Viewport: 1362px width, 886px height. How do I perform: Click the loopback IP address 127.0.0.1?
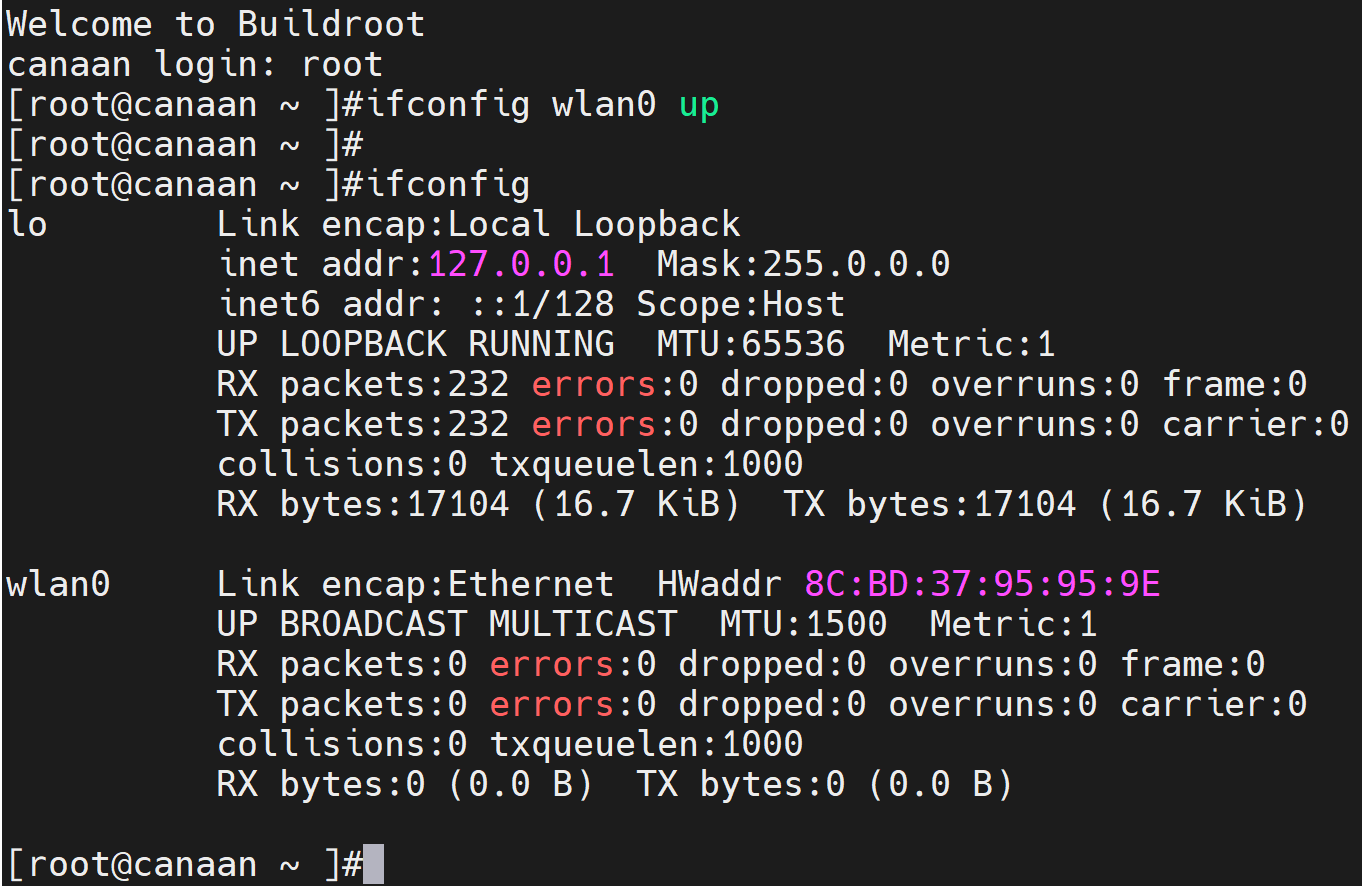point(522,264)
